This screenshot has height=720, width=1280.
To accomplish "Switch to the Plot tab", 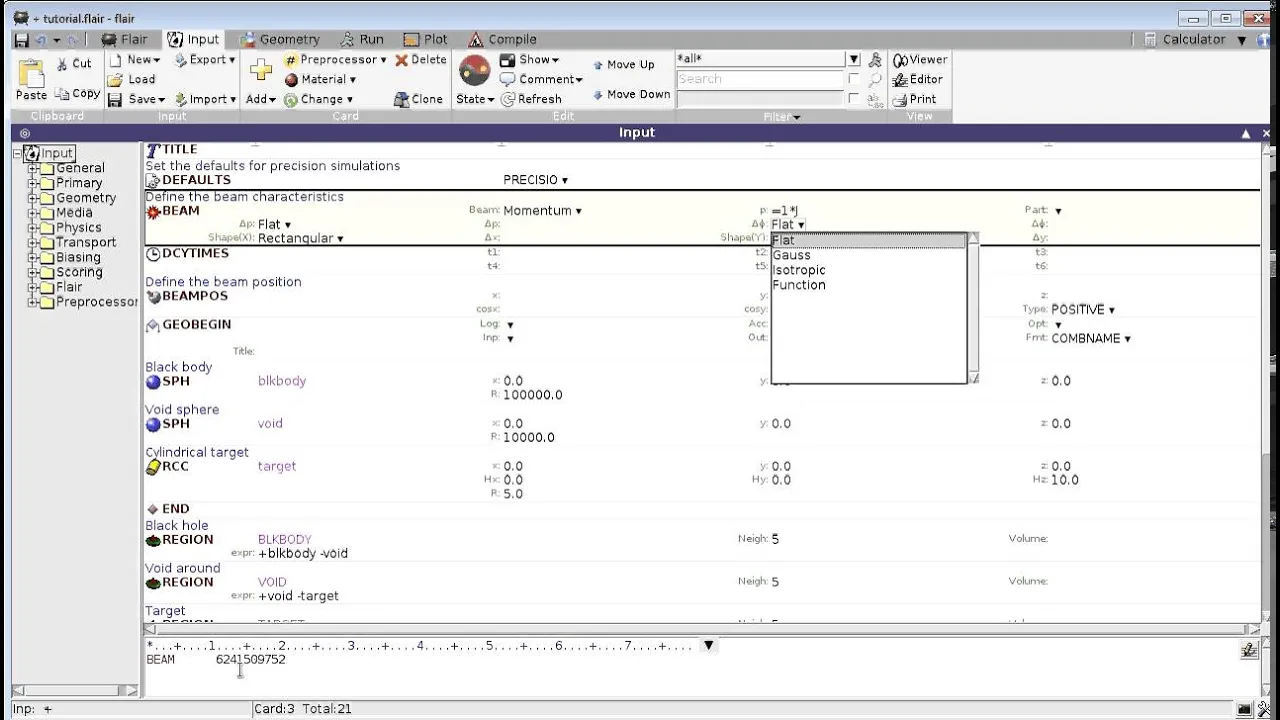I will coord(426,40).
